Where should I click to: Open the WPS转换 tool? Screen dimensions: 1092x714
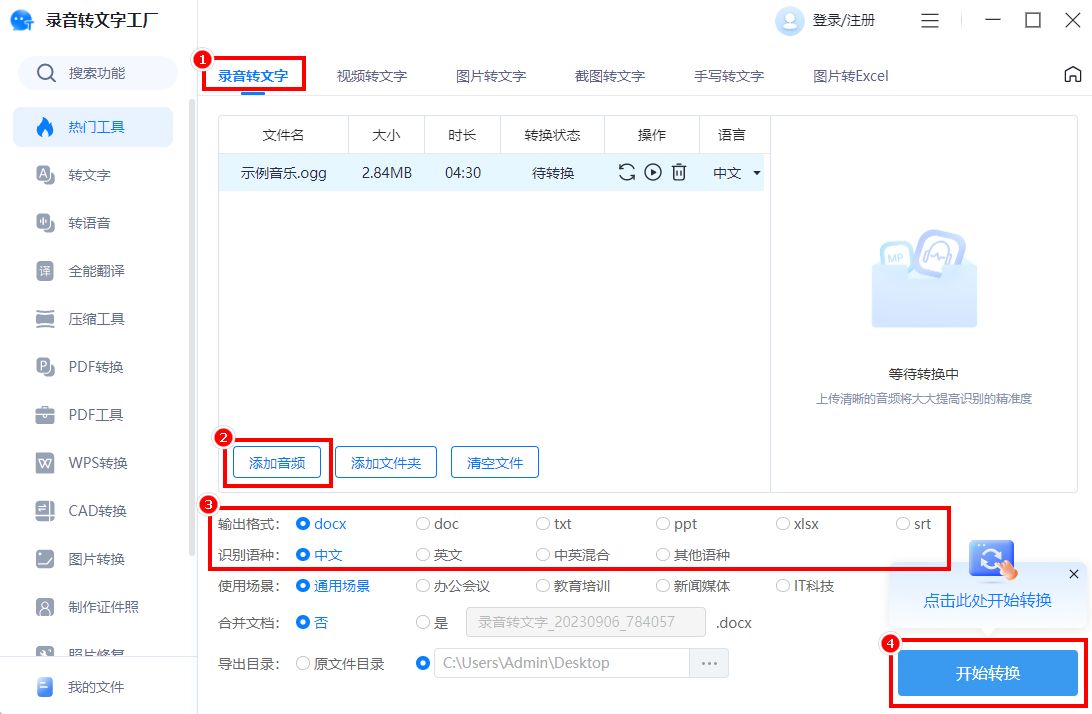[x=90, y=462]
